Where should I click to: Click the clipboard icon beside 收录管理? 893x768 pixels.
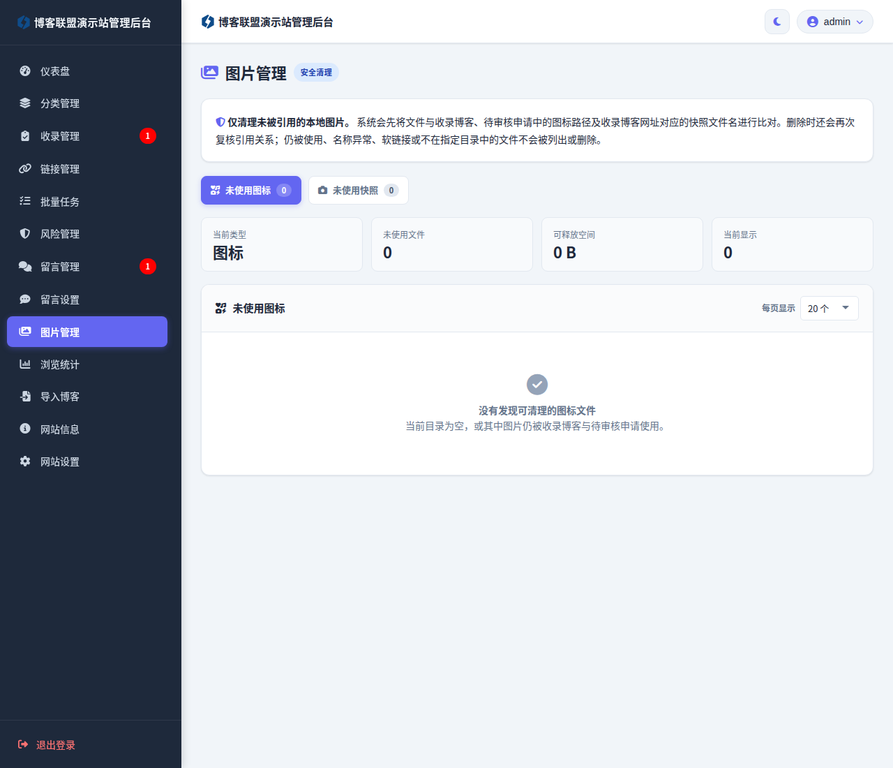click(24, 136)
